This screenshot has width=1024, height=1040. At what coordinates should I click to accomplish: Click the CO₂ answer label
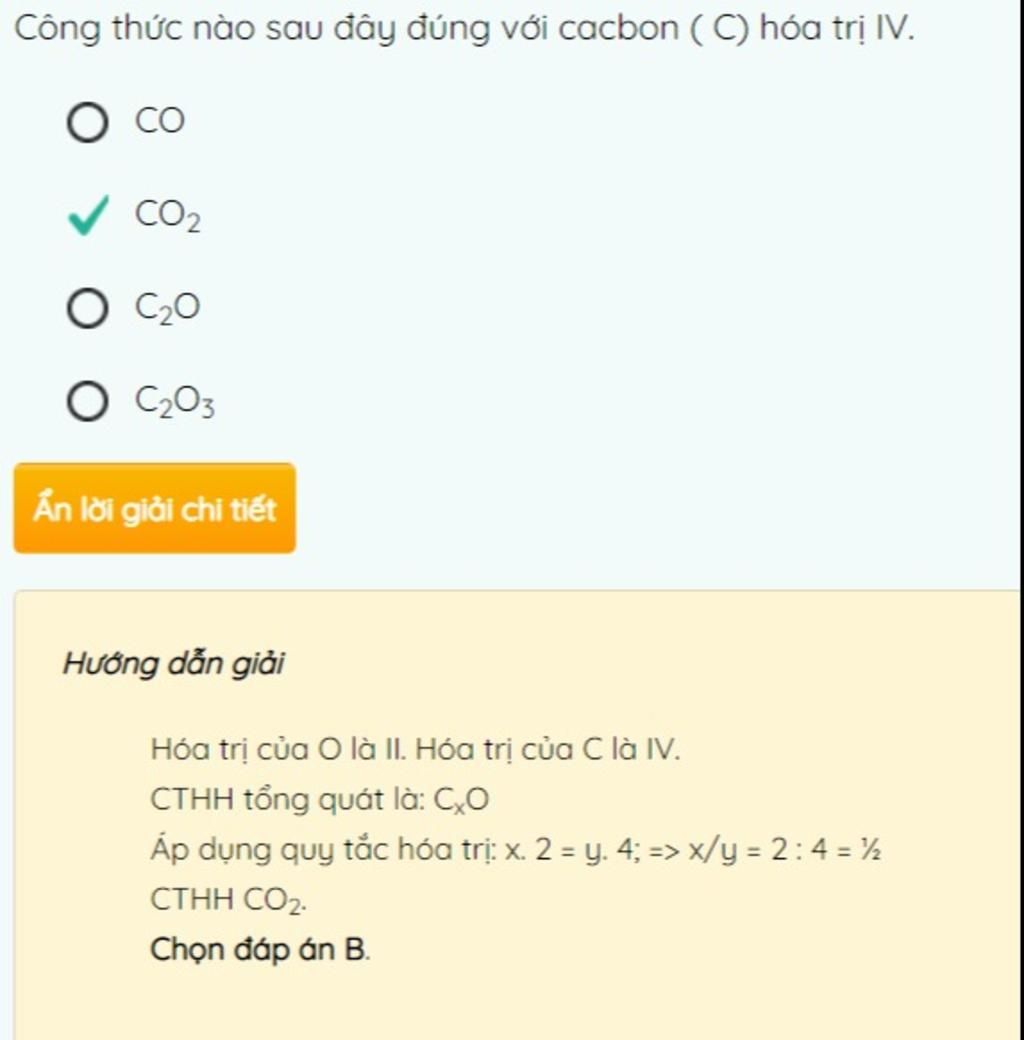[168, 216]
